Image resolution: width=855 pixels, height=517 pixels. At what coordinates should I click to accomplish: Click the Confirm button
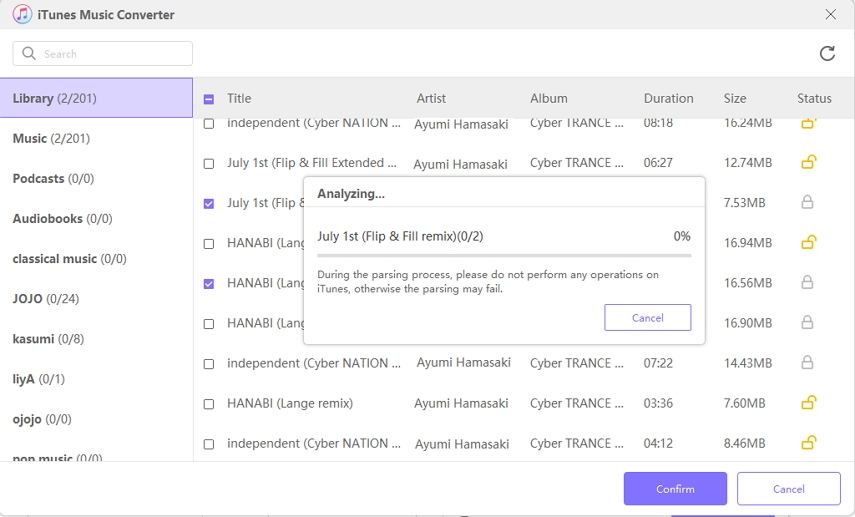(675, 489)
